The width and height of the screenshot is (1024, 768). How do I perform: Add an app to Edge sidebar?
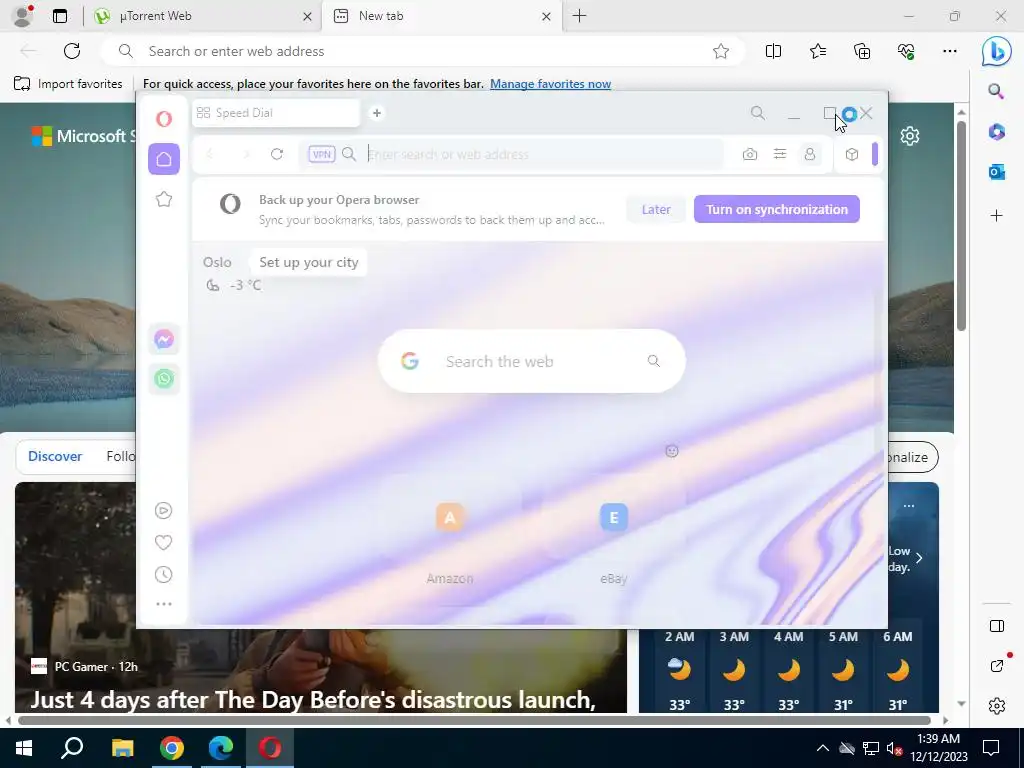996,216
